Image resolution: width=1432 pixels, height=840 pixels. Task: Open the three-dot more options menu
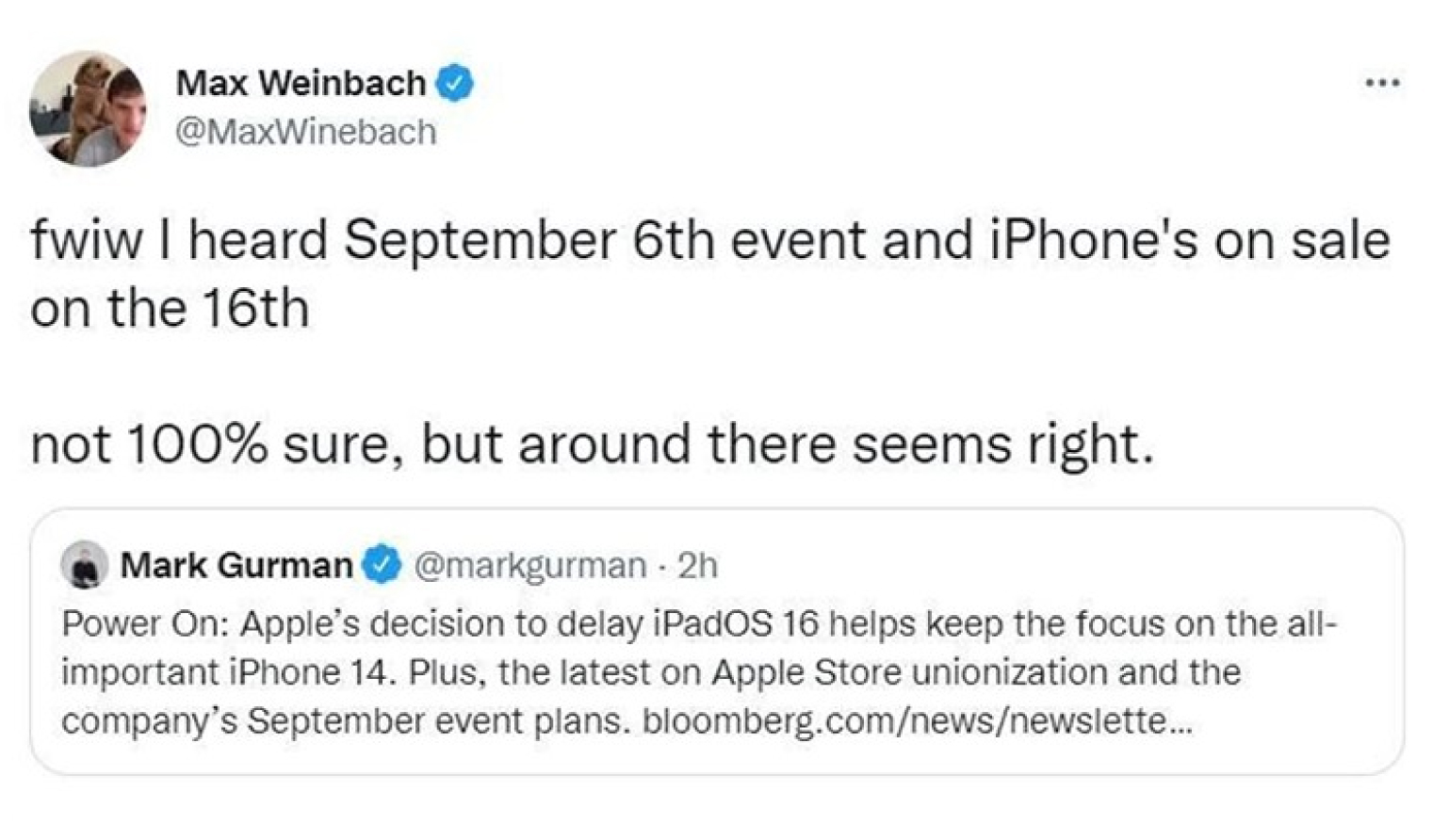point(1382,83)
